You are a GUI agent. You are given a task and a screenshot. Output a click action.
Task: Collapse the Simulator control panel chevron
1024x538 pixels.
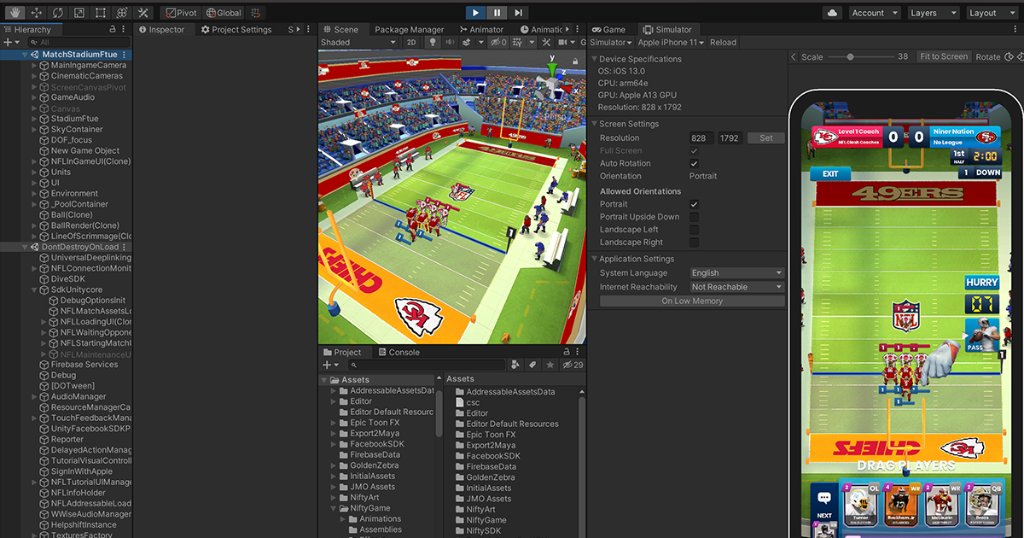point(793,57)
